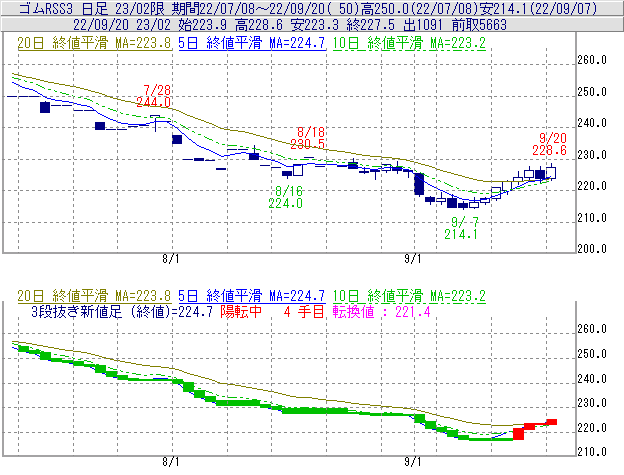Select the 5日 終値平滑 legend in lower chart
Viewport: 624px width, 475px height.
[252, 296]
